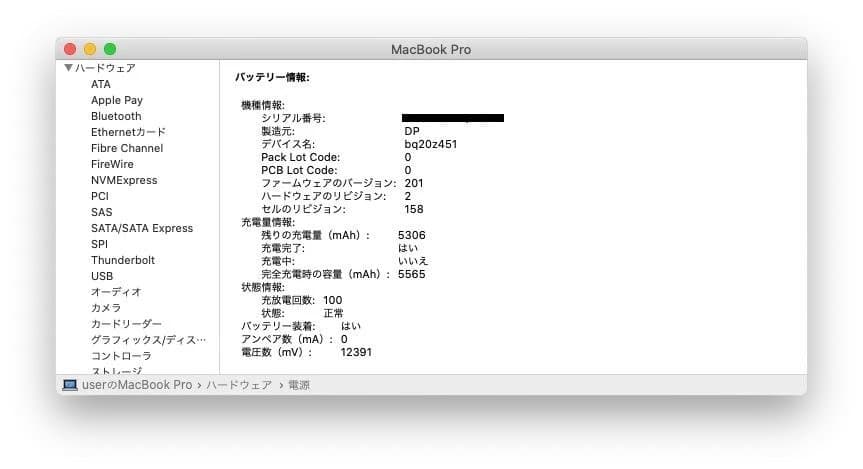
Task: Click the ハードウェア category label
Action: (x=105, y=68)
